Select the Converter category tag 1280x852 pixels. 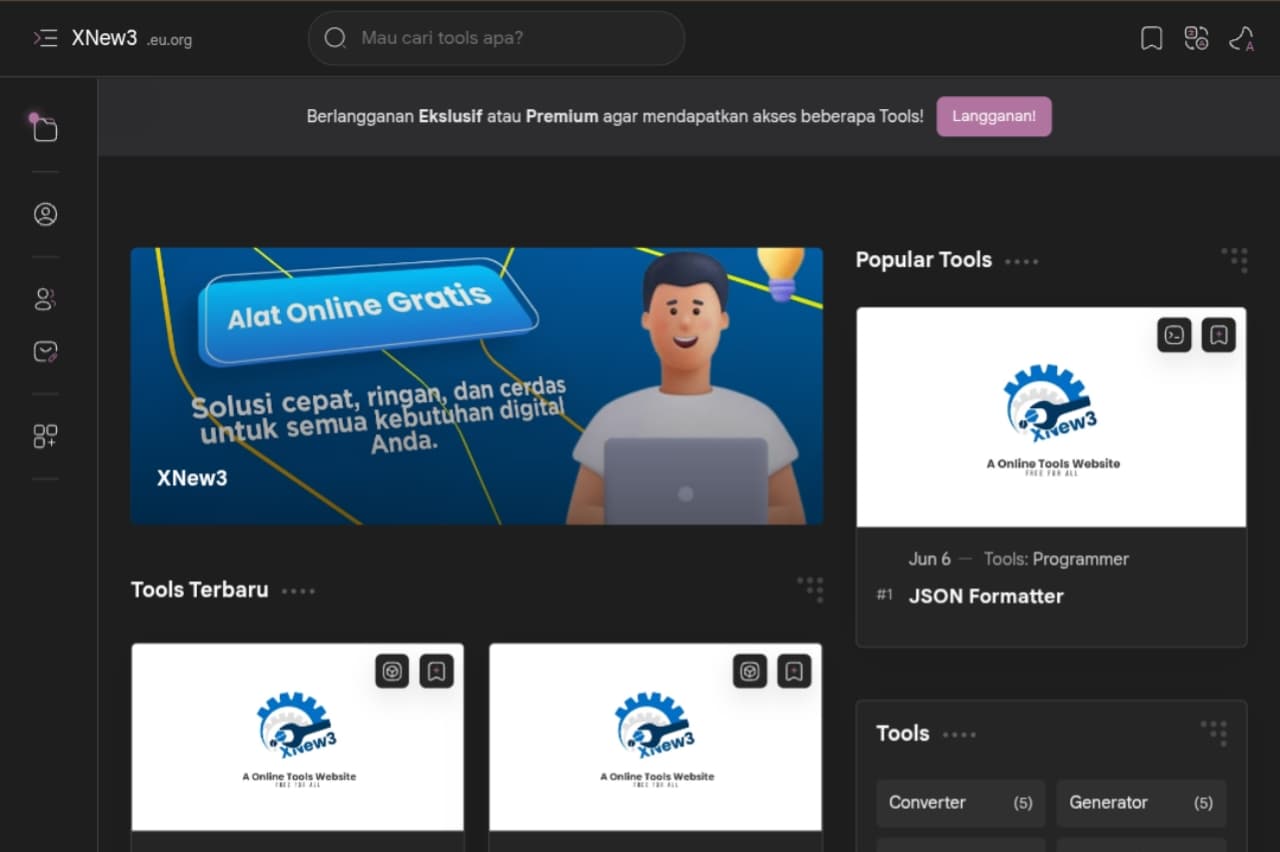tap(961, 803)
